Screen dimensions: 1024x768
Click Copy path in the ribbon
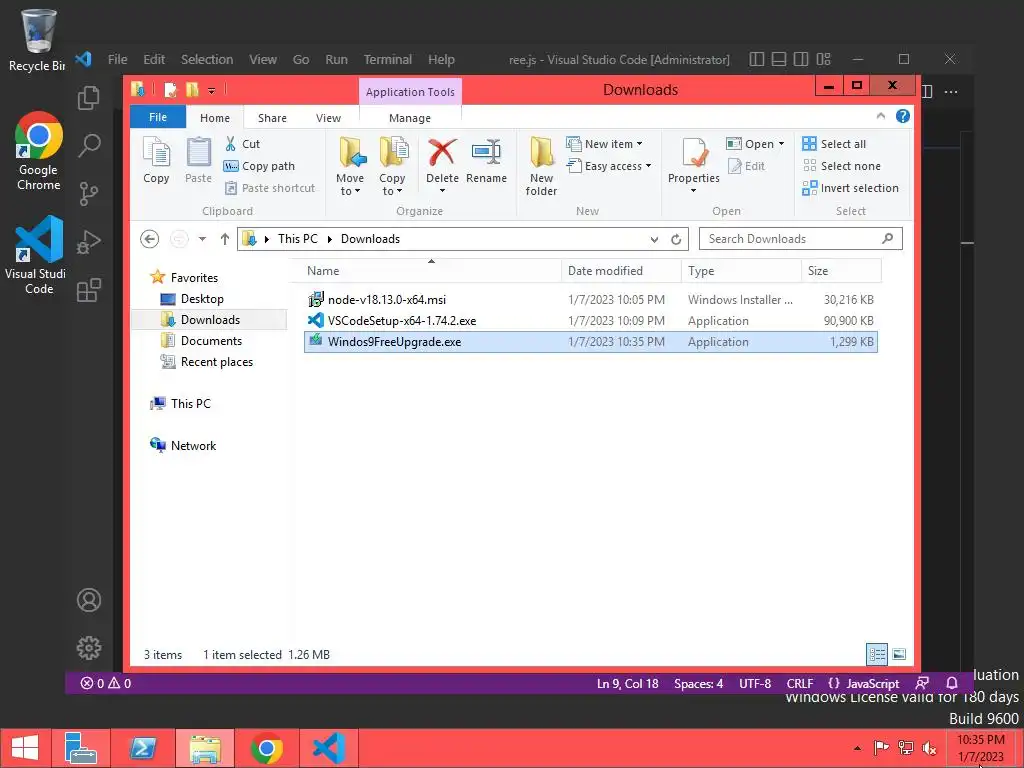coord(259,166)
